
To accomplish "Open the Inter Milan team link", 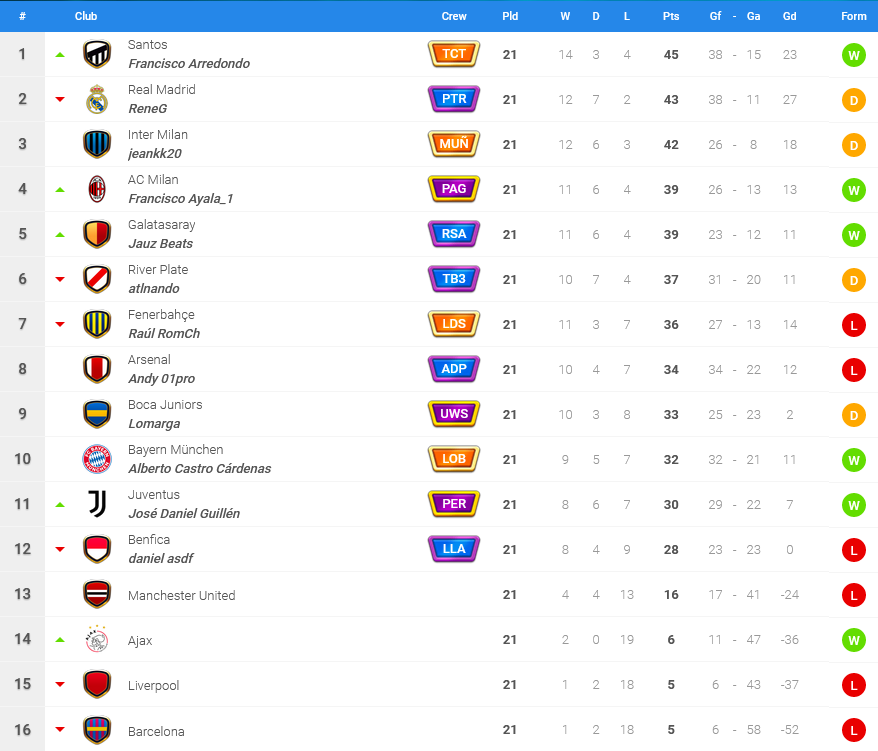I will pyautogui.click(x=158, y=134).
